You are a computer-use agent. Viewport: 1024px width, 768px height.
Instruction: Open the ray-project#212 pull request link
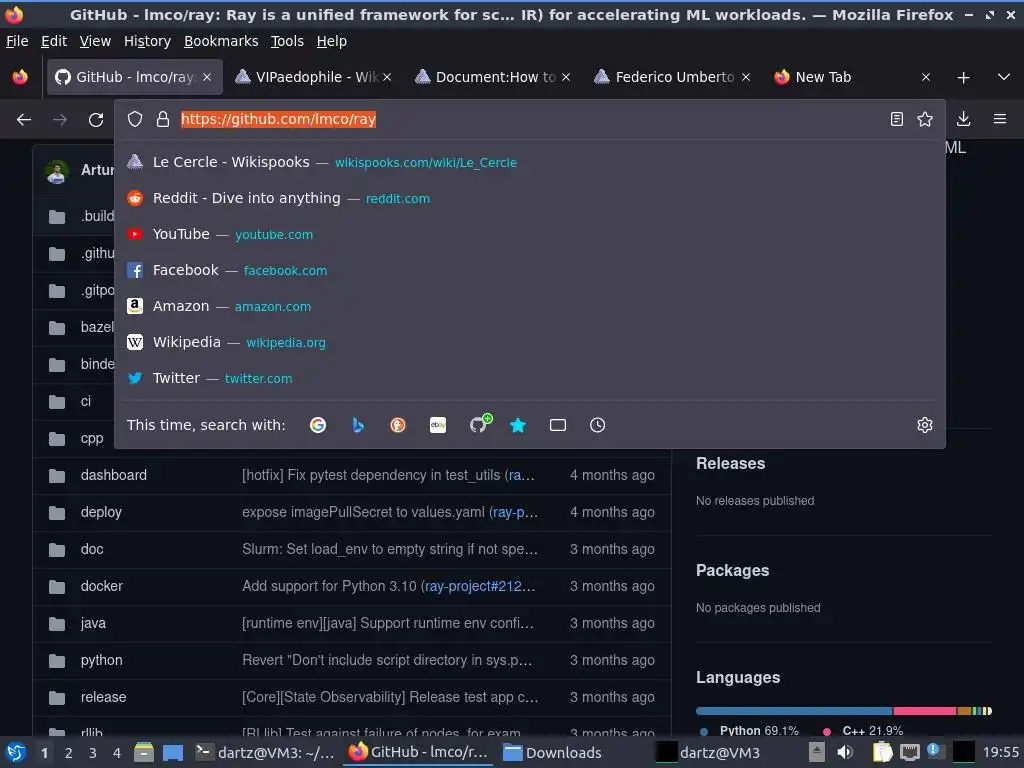click(480, 586)
